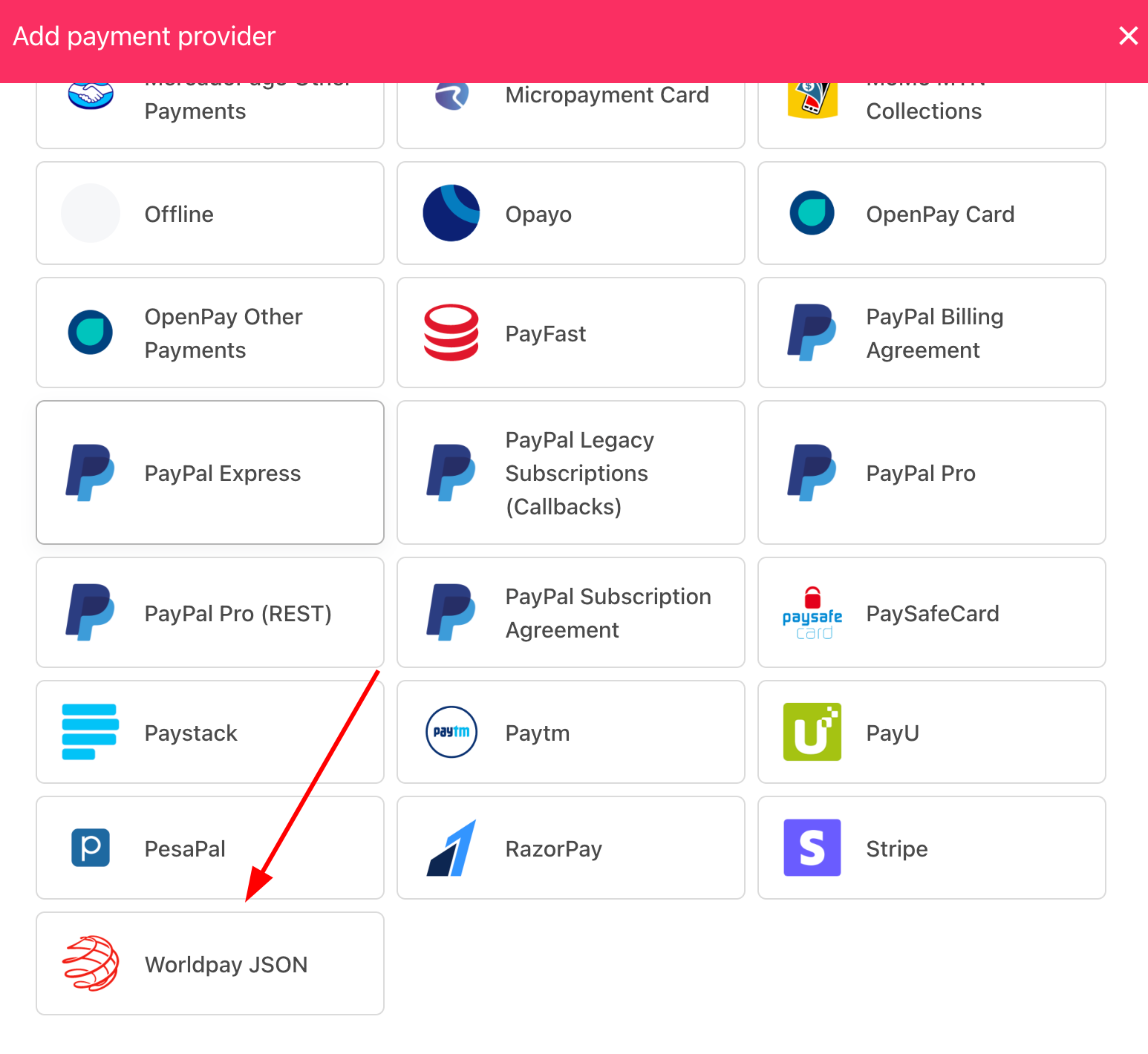Select the Micropayment Card label
Viewport: 1148px width, 1054px height.
tap(607, 95)
